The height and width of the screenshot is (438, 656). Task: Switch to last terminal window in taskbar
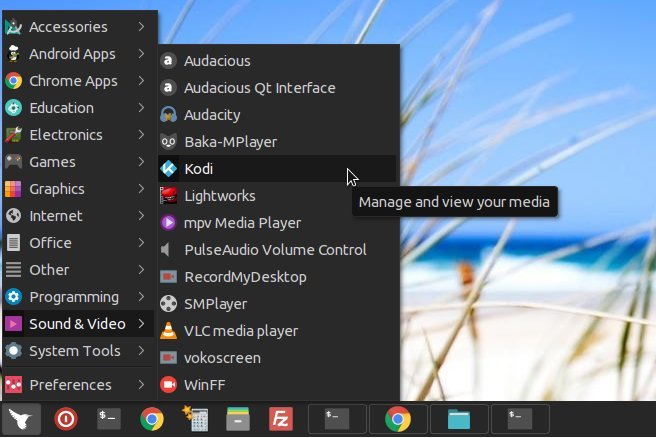point(520,419)
